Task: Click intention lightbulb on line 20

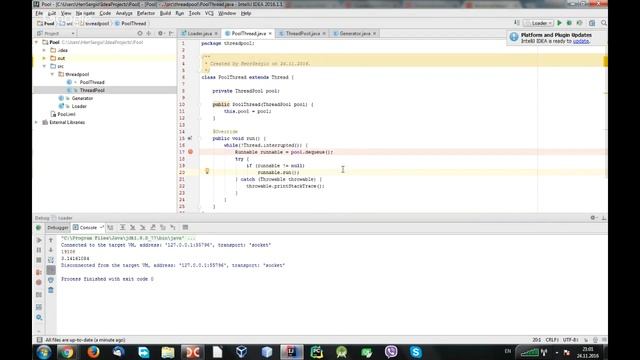Action: tap(207, 171)
